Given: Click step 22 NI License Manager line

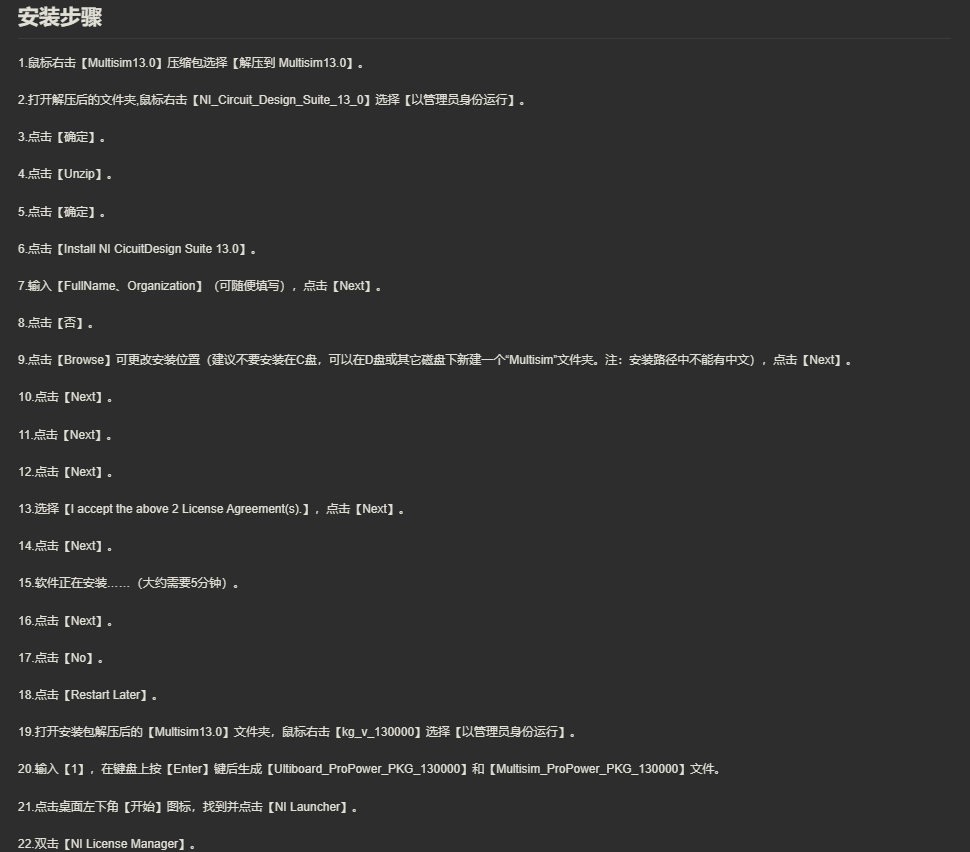Looking at the screenshot, I should pos(106,845).
